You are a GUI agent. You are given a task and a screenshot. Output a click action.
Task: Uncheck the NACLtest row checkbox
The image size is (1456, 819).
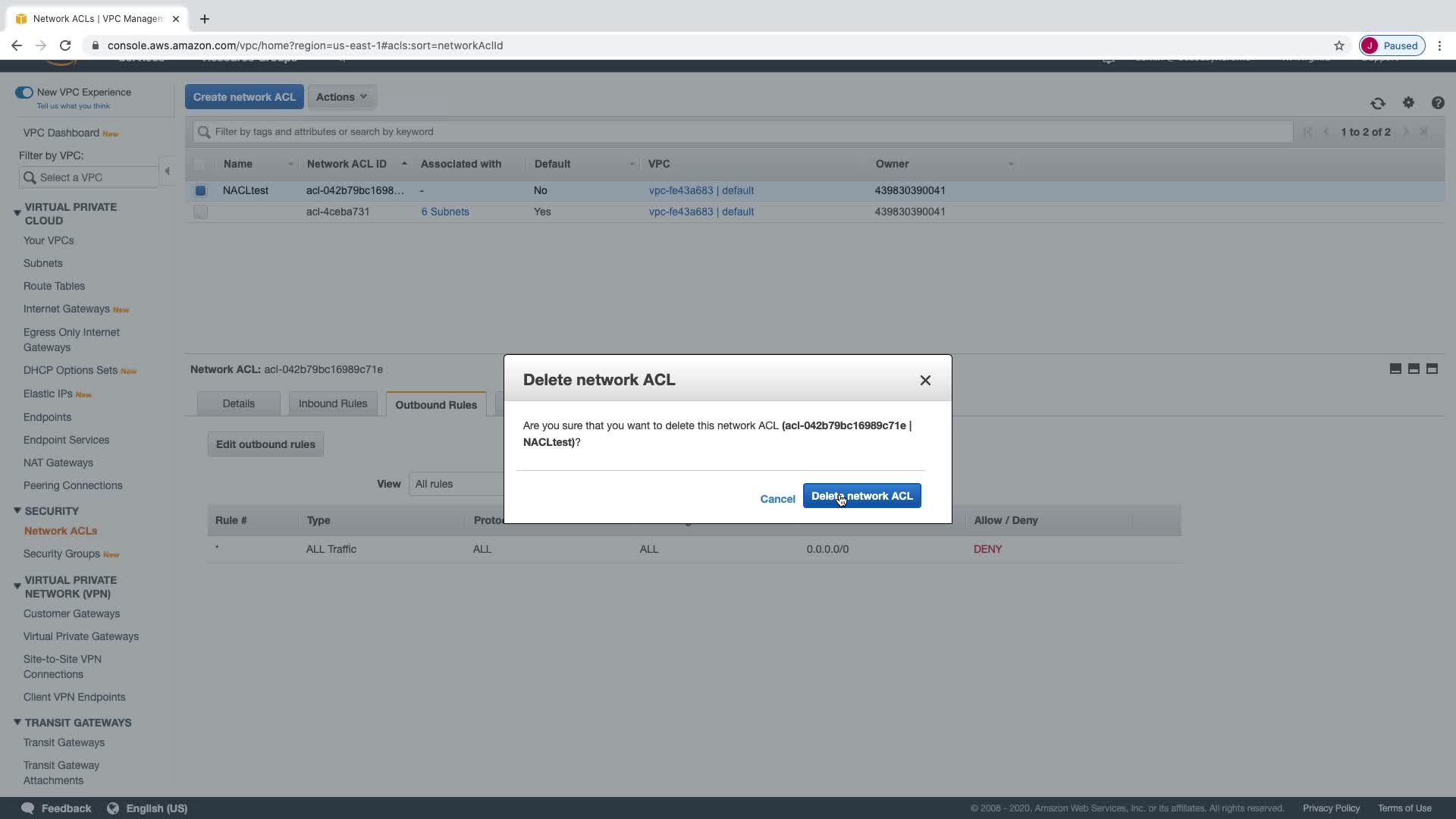[x=200, y=191]
